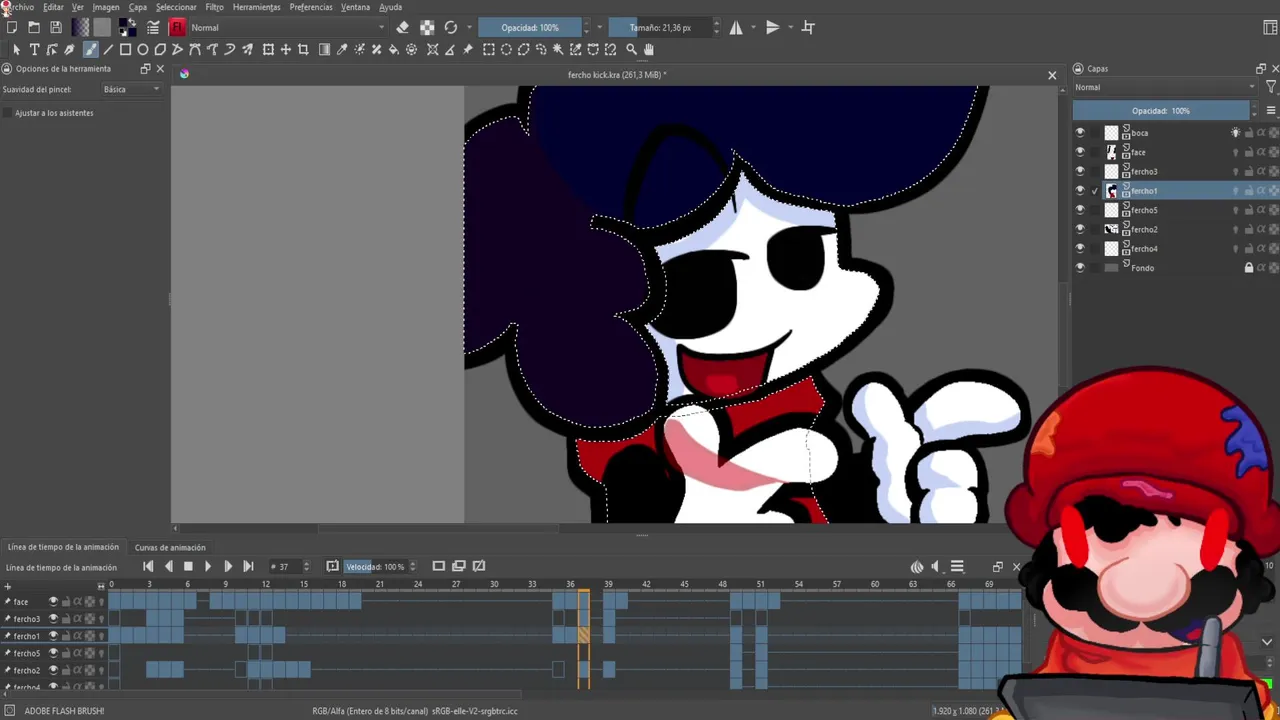Select the crop tool
The height and width of the screenshot is (720, 1280).
tap(303, 49)
